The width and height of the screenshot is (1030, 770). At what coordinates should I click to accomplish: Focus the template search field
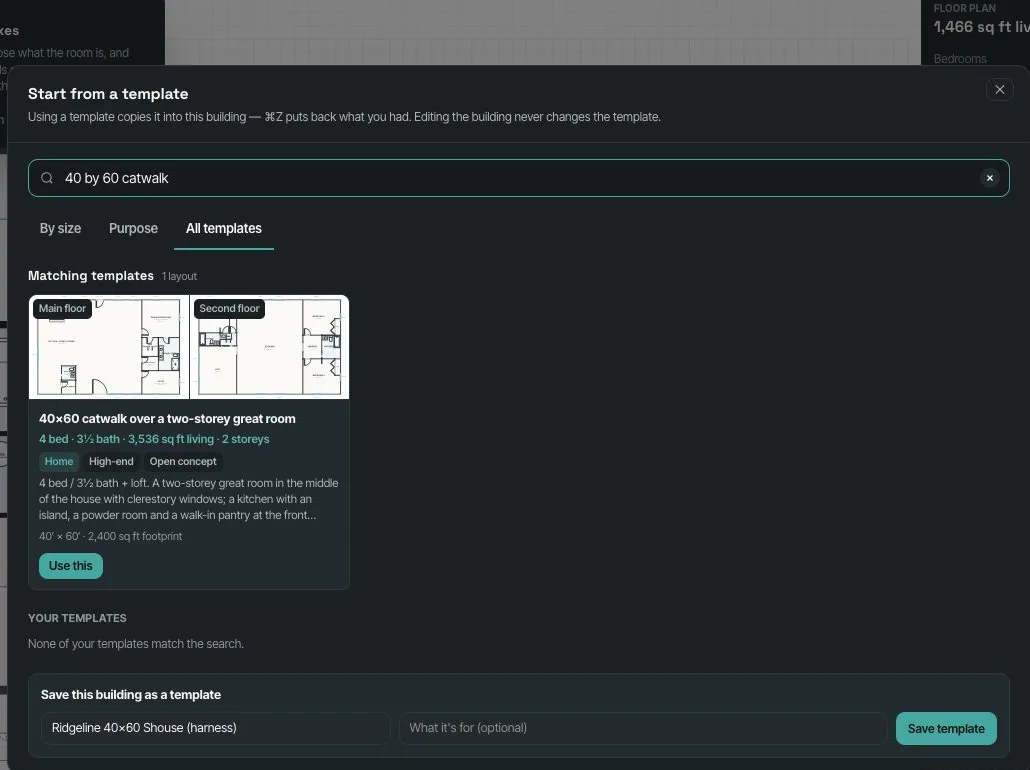click(518, 178)
